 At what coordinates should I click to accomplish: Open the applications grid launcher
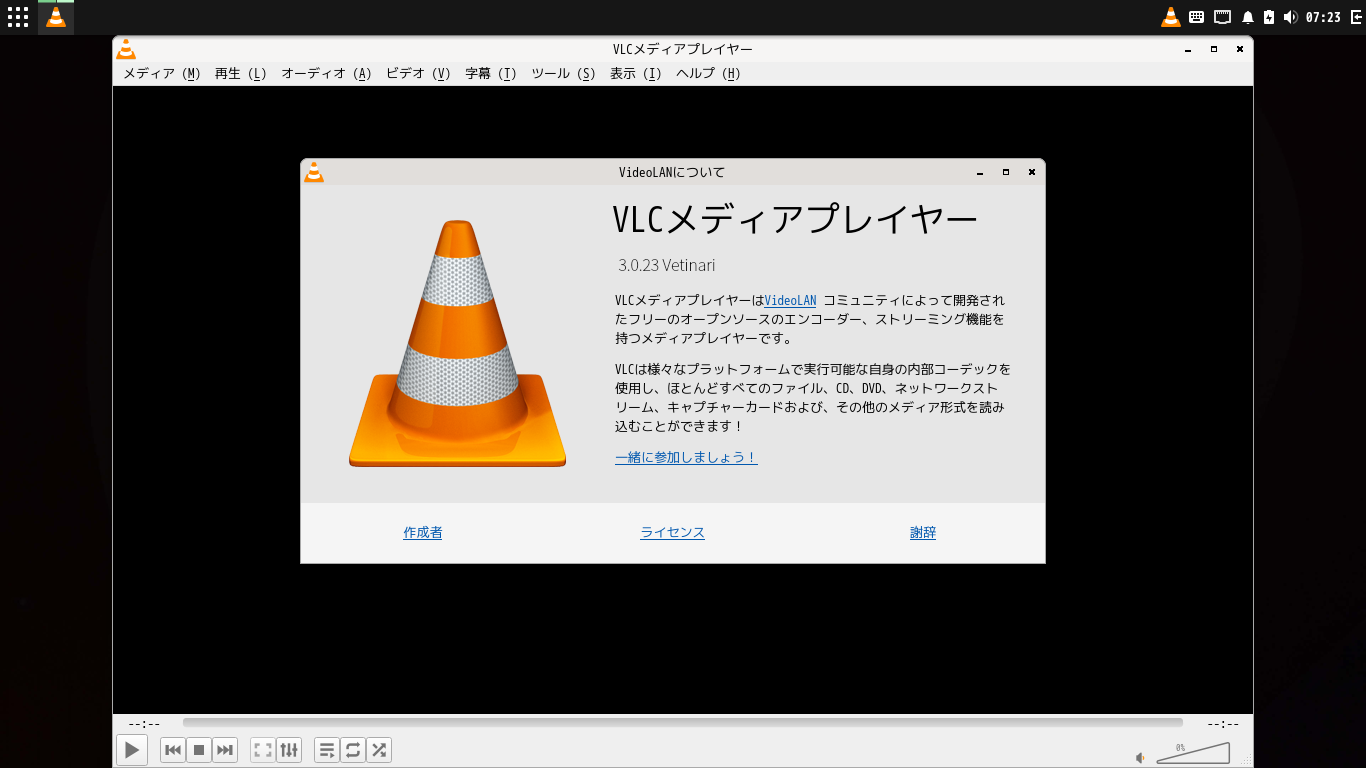coord(18,17)
